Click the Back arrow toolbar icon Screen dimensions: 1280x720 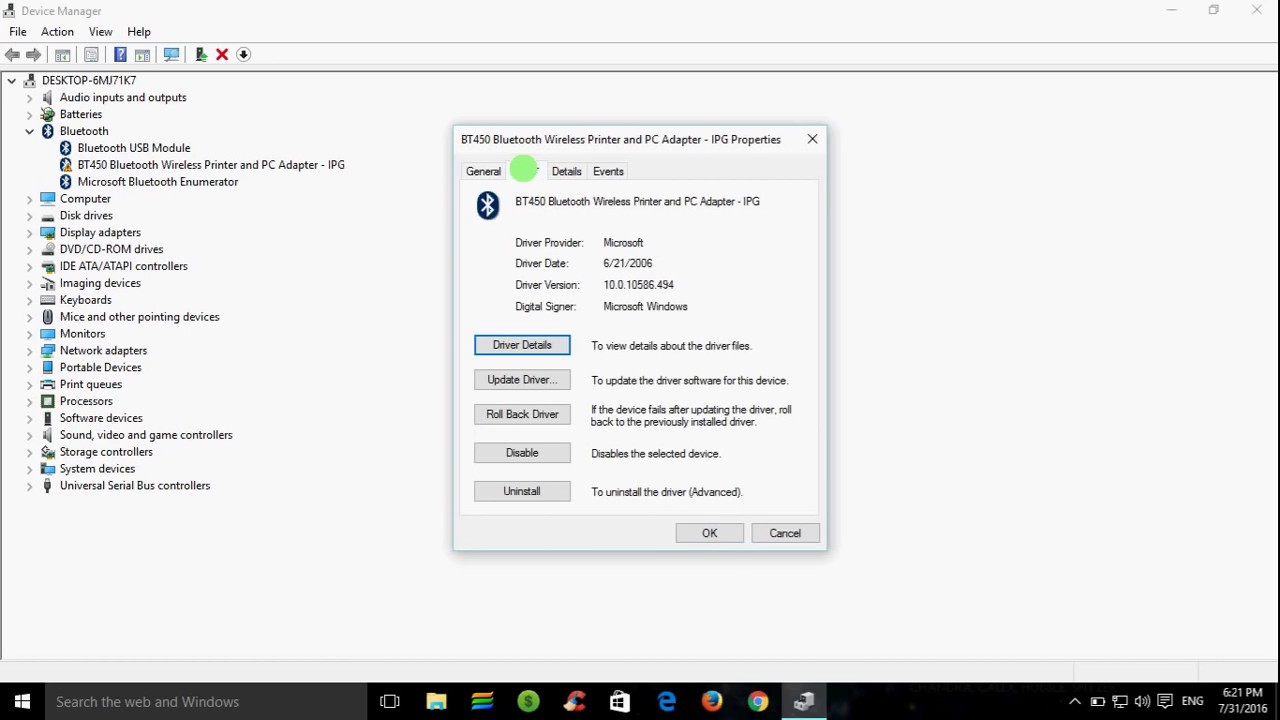(12, 54)
